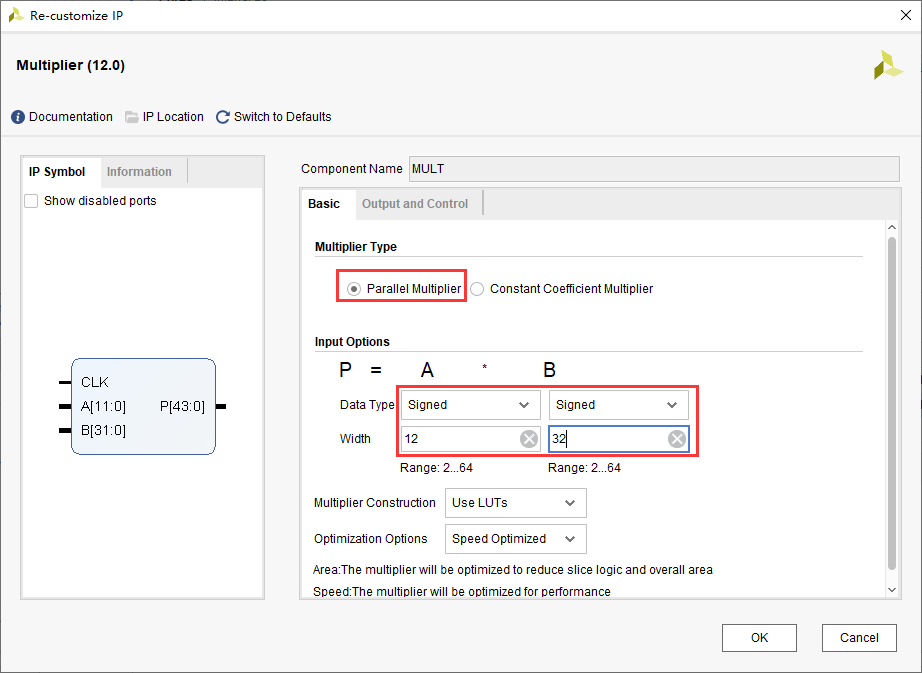Enable Show disabled ports checkbox
The height and width of the screenshot is (673, 922).
32,201
